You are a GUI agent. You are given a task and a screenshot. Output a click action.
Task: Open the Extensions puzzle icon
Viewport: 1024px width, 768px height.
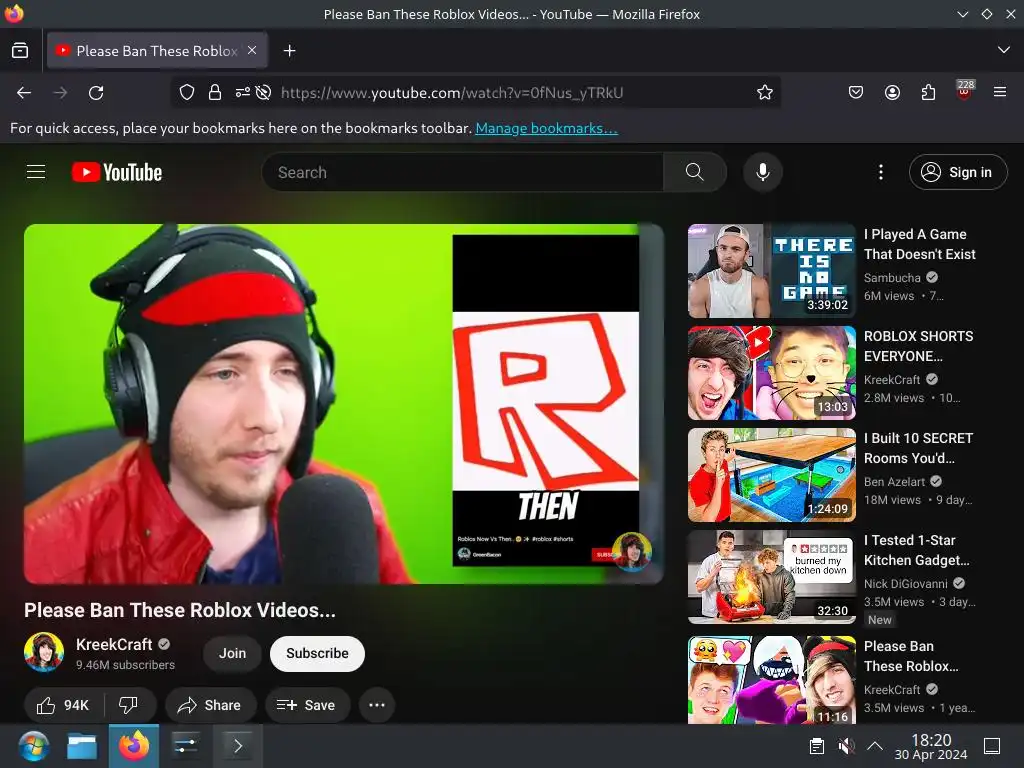pos(928,93)
